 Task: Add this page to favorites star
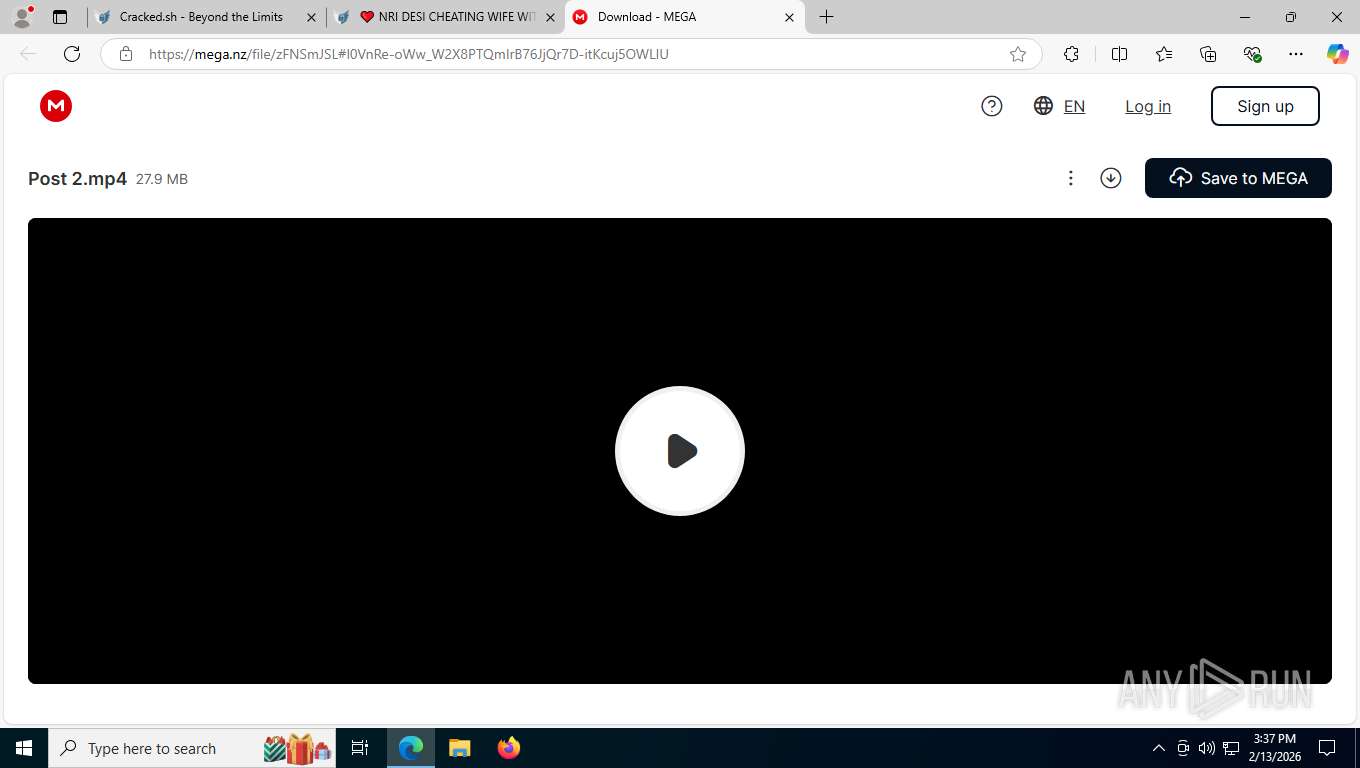[1018, 54]
